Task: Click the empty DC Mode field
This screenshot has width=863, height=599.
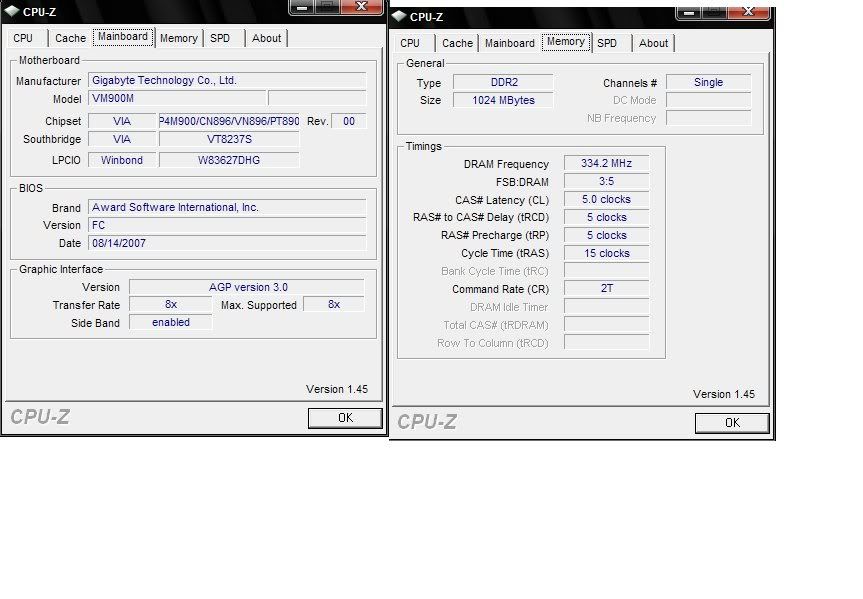Action: coord(708,100)
